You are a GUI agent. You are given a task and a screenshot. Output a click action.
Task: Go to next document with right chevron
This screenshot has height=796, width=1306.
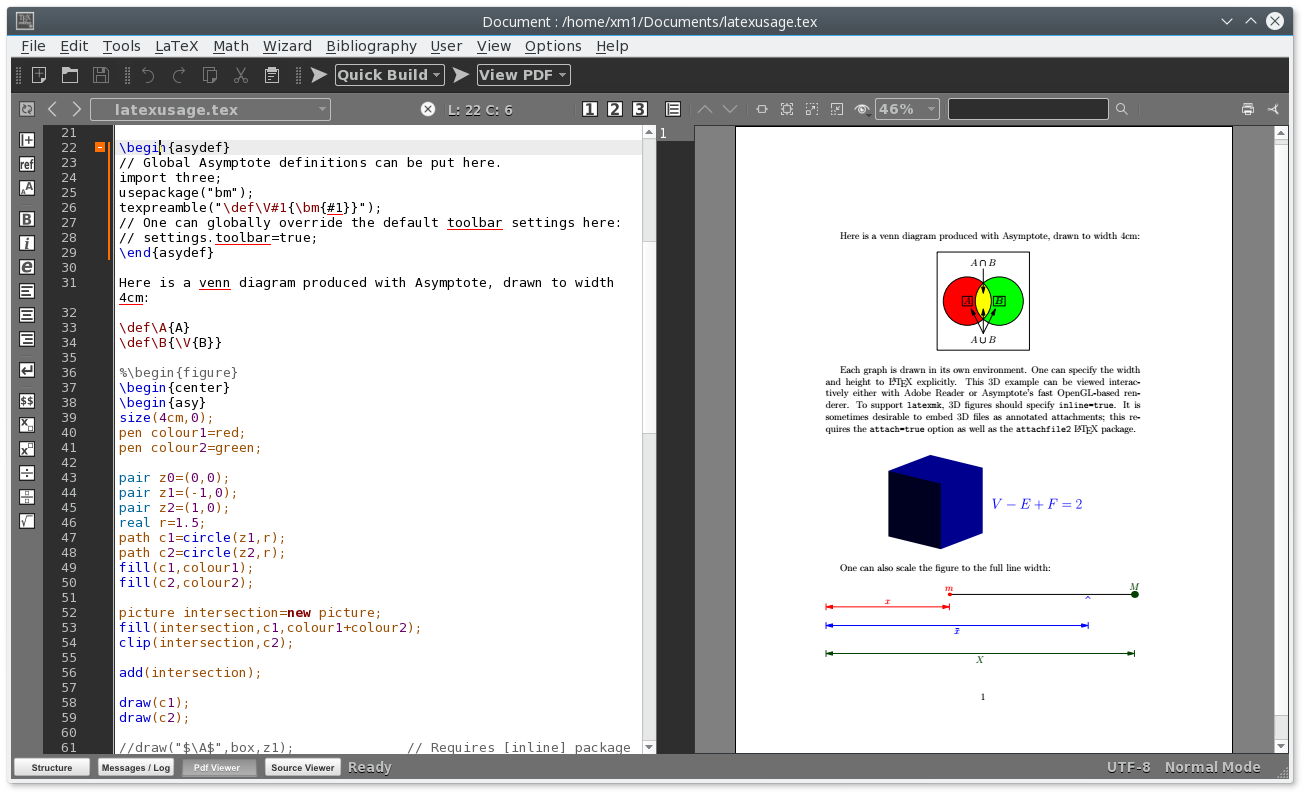(77, 109)
